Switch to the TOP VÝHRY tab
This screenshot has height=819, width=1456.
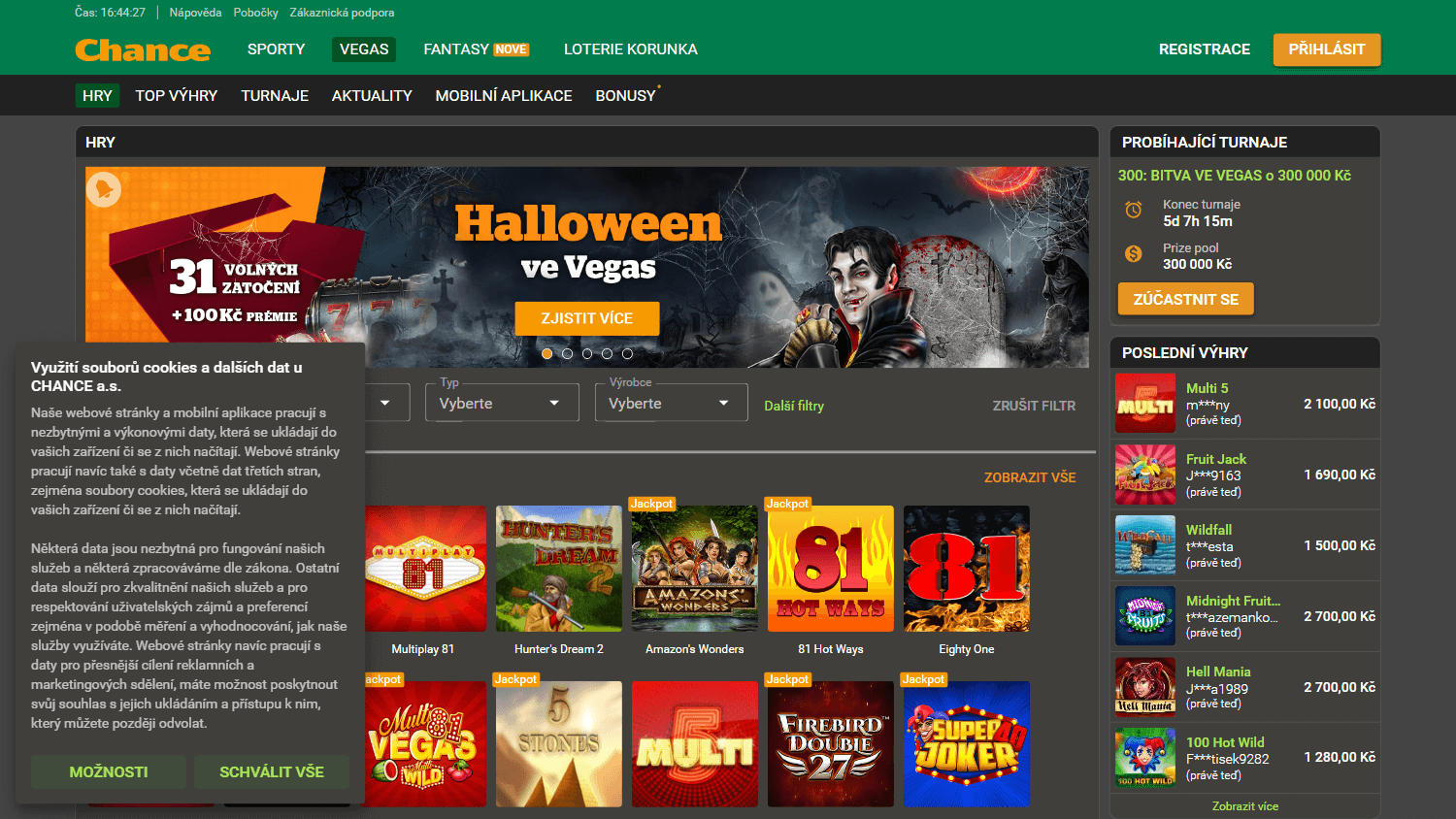176,96
